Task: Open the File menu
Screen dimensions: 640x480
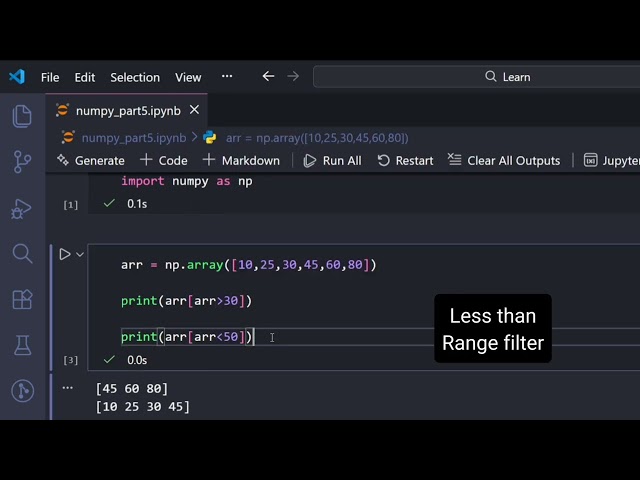Action: 50,77
